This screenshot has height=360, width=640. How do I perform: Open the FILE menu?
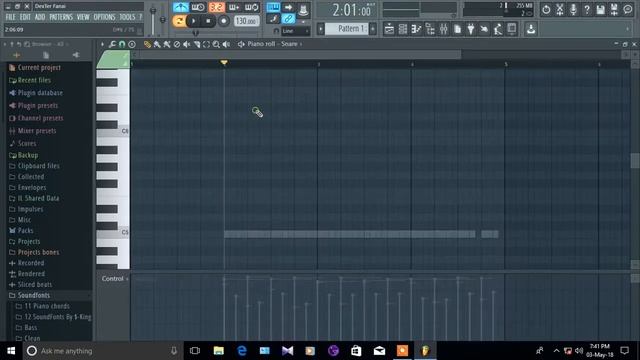click(x=10, y=17)
